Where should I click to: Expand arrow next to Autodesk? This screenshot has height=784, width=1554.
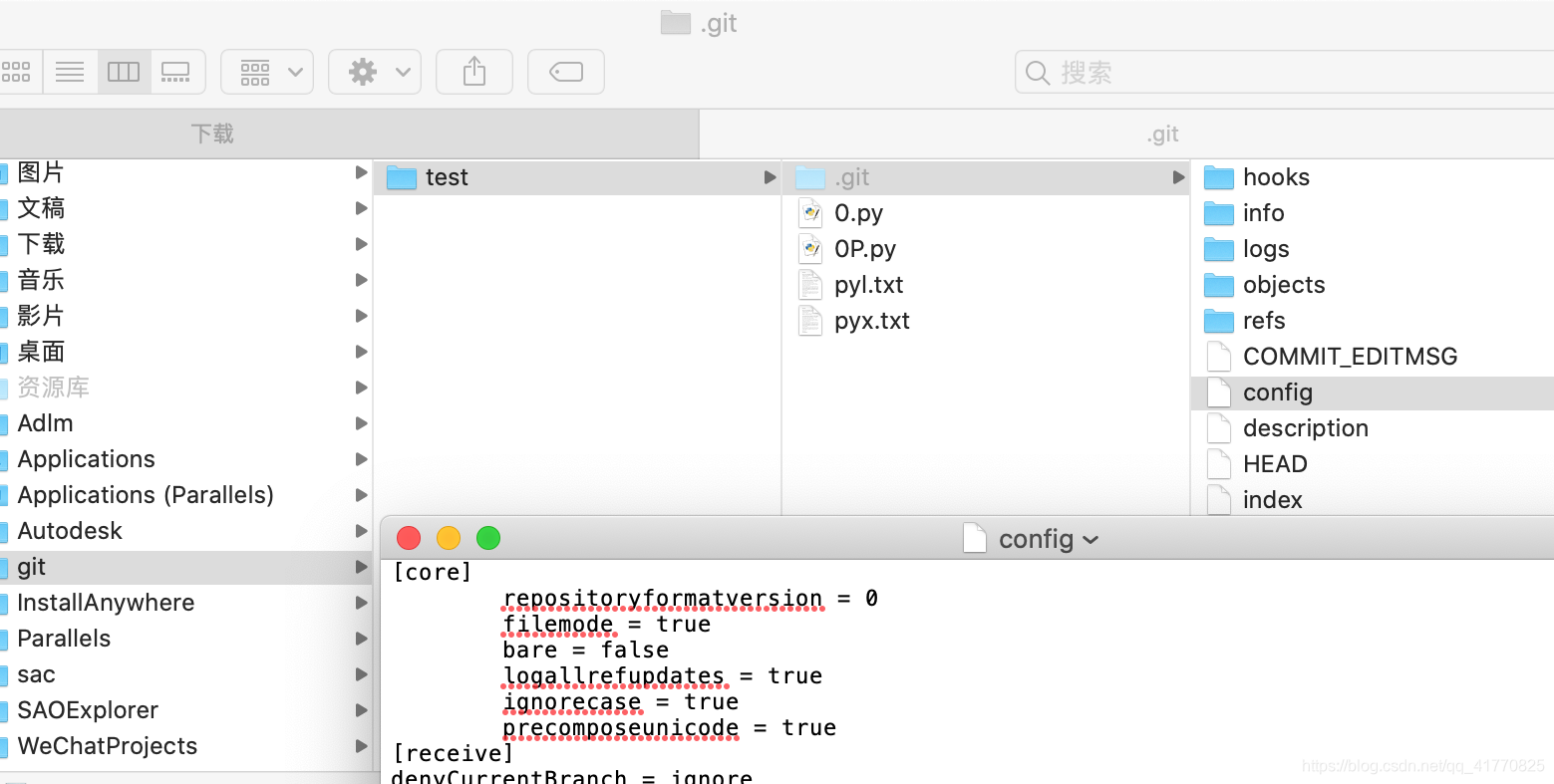361,531
